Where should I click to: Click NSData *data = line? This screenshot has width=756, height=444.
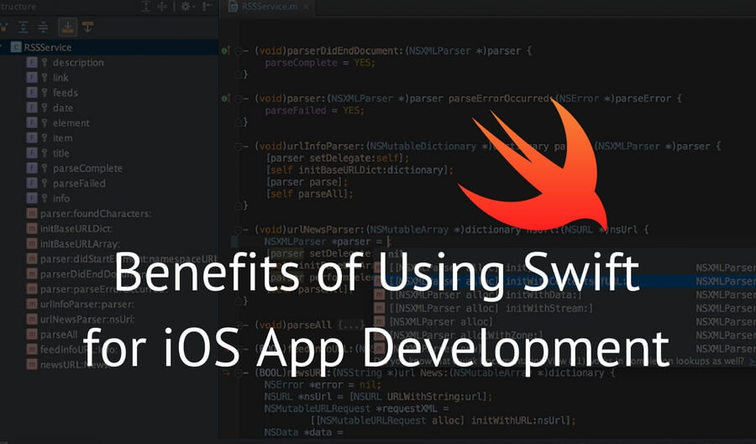pos(303,432)
